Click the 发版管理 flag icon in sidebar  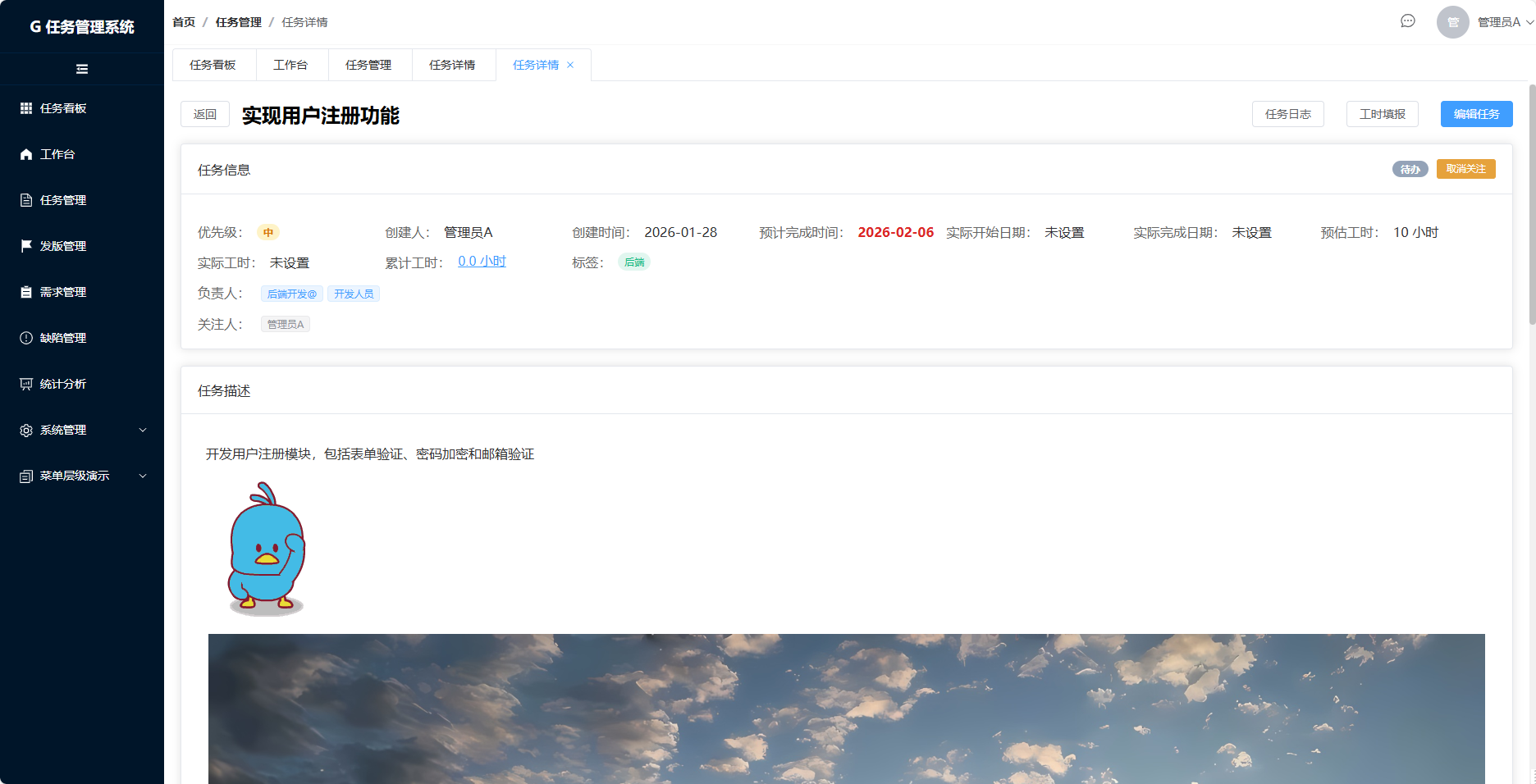pyautogui.click(x=26, y=246)
